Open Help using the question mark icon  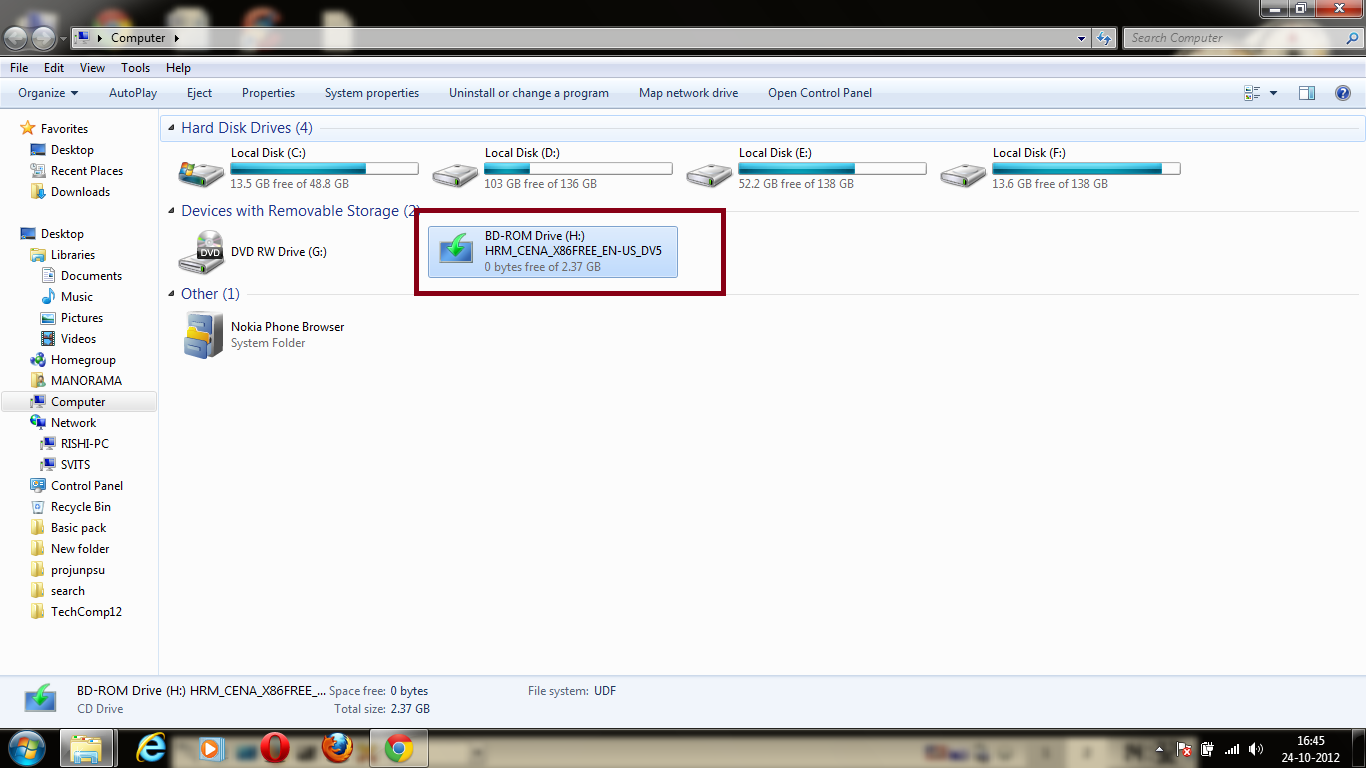[1343, 93]
